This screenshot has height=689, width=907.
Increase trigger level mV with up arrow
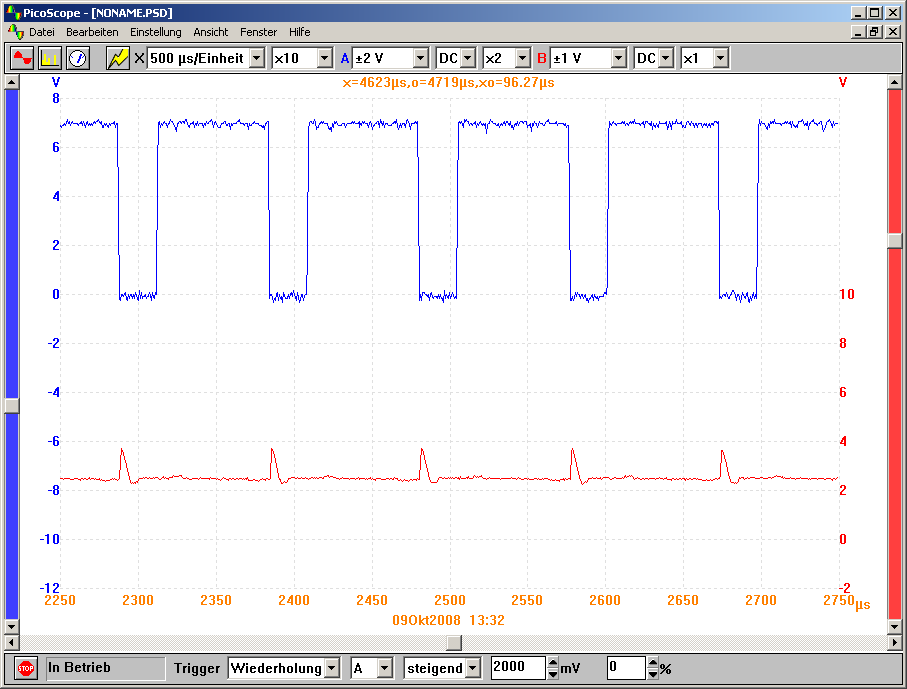[x=553, y=663]
